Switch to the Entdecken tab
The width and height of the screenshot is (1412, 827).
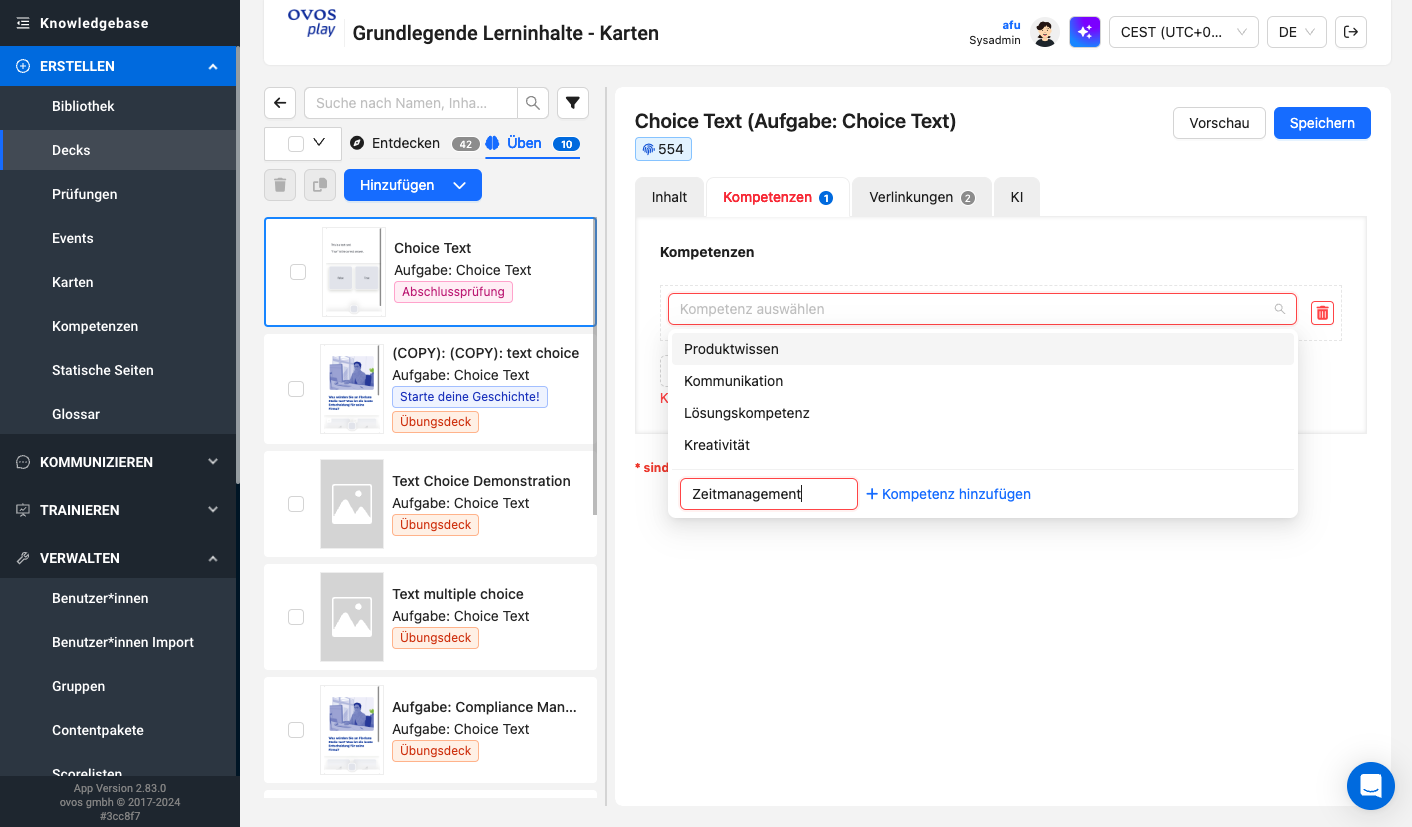pyautogui.click(x=414, y=143)
